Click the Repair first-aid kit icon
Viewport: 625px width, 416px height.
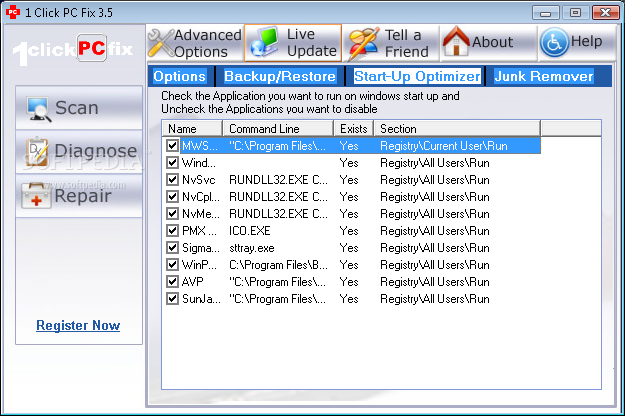tap(36, 196)
